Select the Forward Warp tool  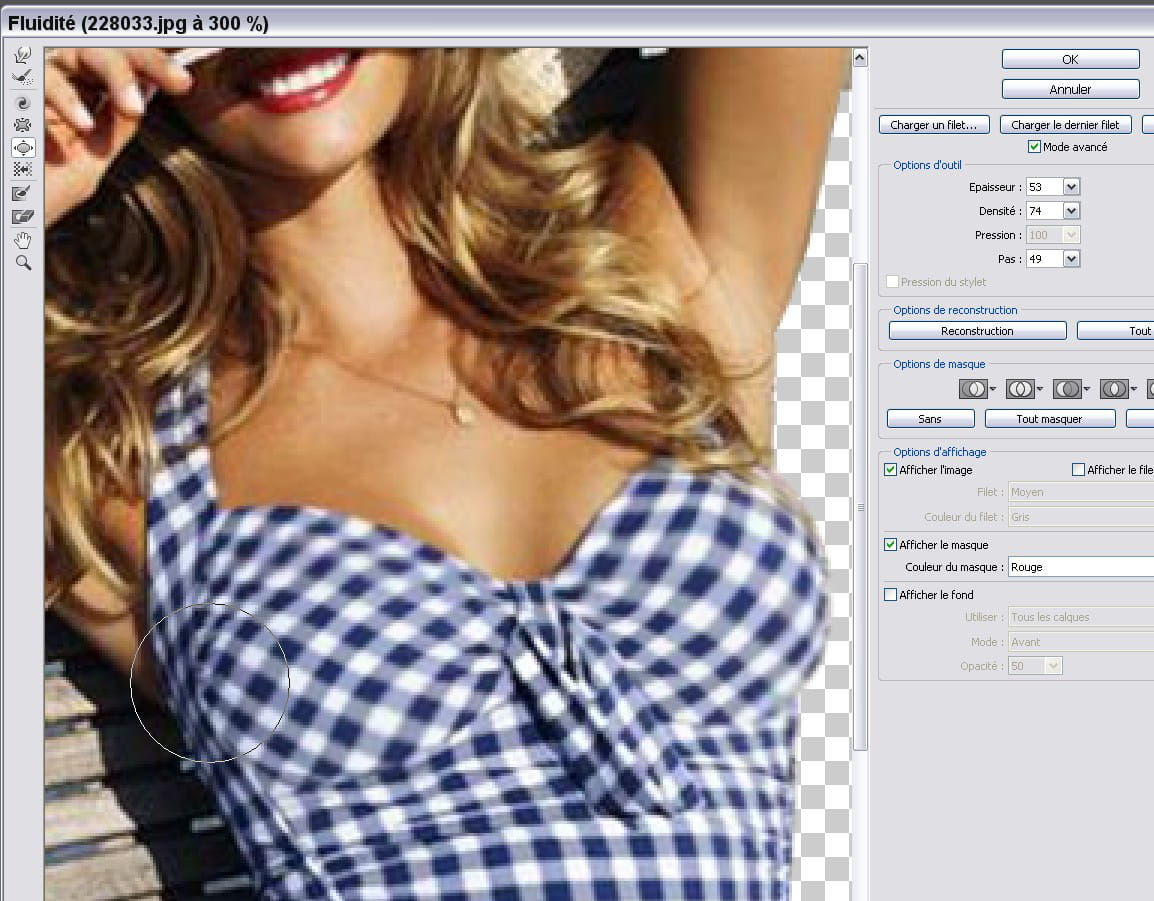22,54
